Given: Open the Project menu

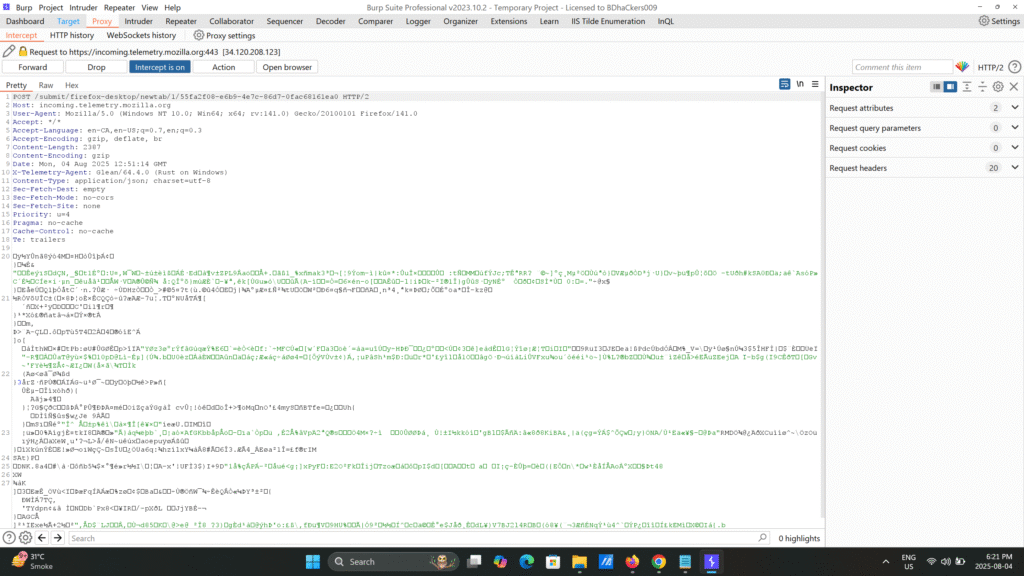Looking at the screenshot, I should [50, 7].
